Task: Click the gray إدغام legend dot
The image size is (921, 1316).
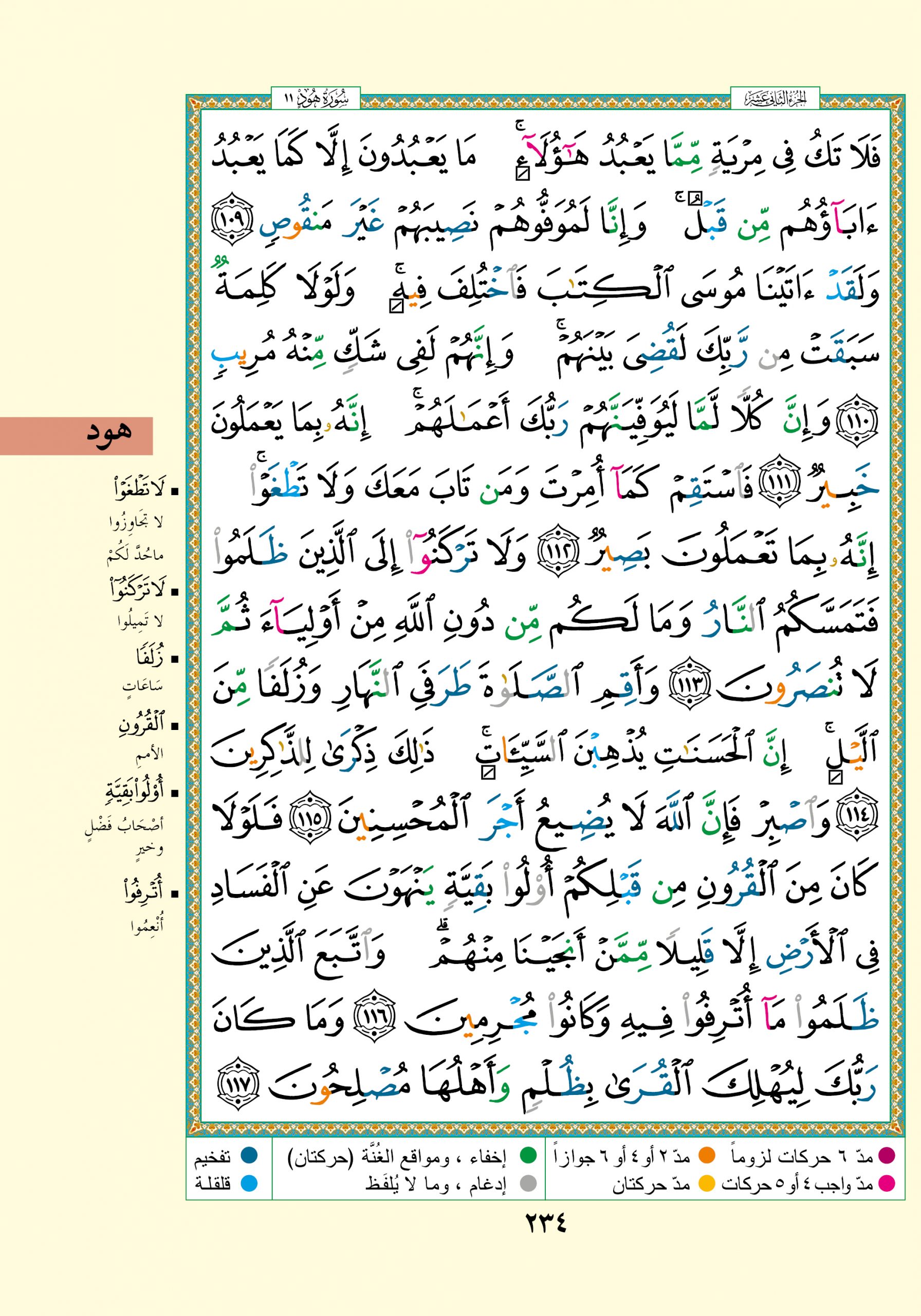Action: pyautogui.click(x=527, y=1183)
